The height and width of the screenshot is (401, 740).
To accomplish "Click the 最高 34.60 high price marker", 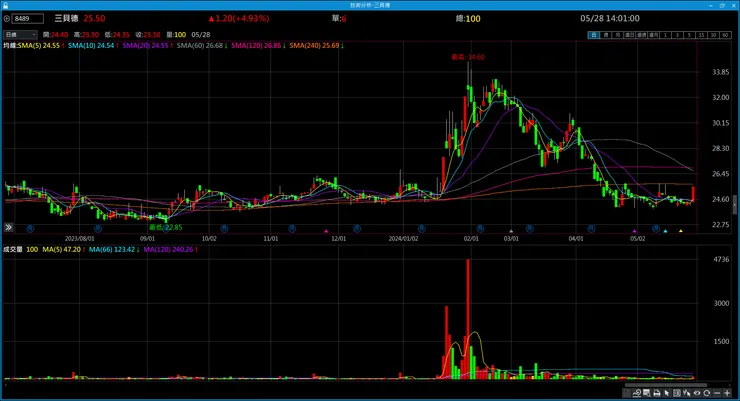I will [x=468, y=57].
